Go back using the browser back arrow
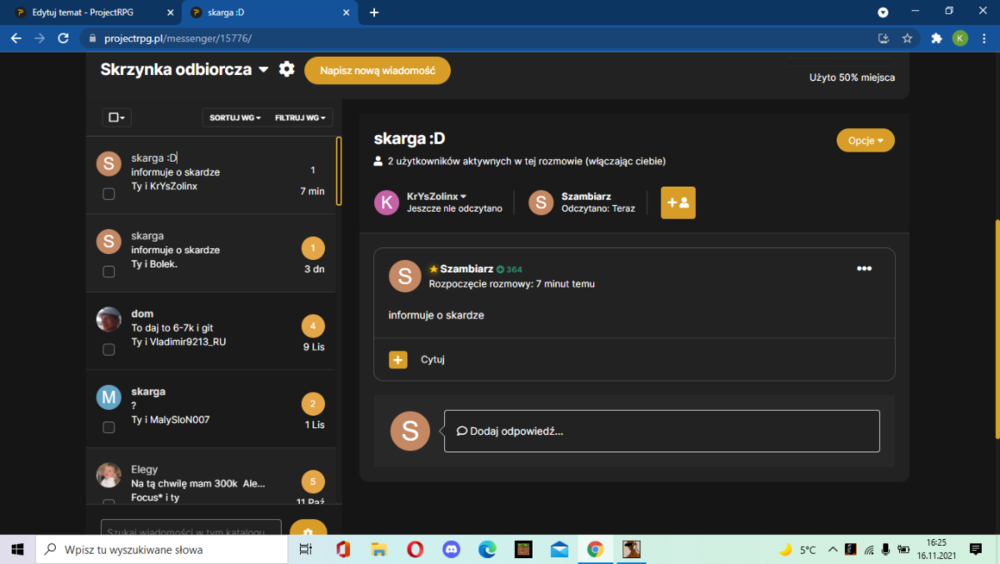The image size is (1000, 564). (x=16, y=38)
